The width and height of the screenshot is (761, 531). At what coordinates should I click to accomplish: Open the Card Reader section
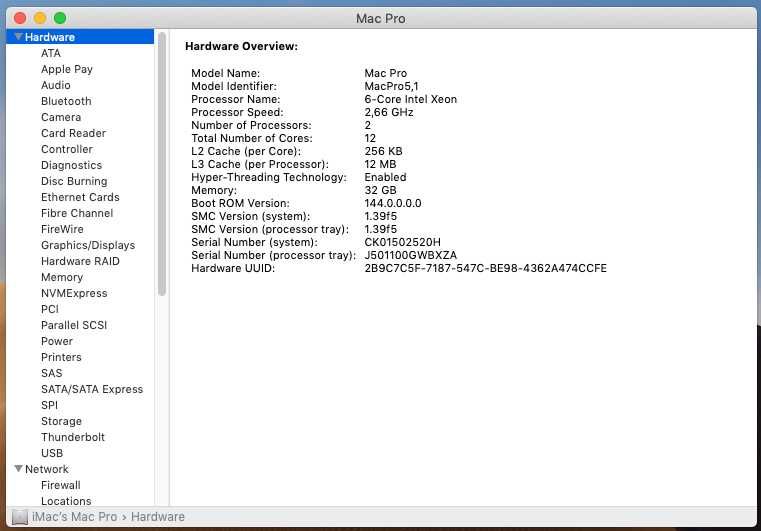pos(73,133)
